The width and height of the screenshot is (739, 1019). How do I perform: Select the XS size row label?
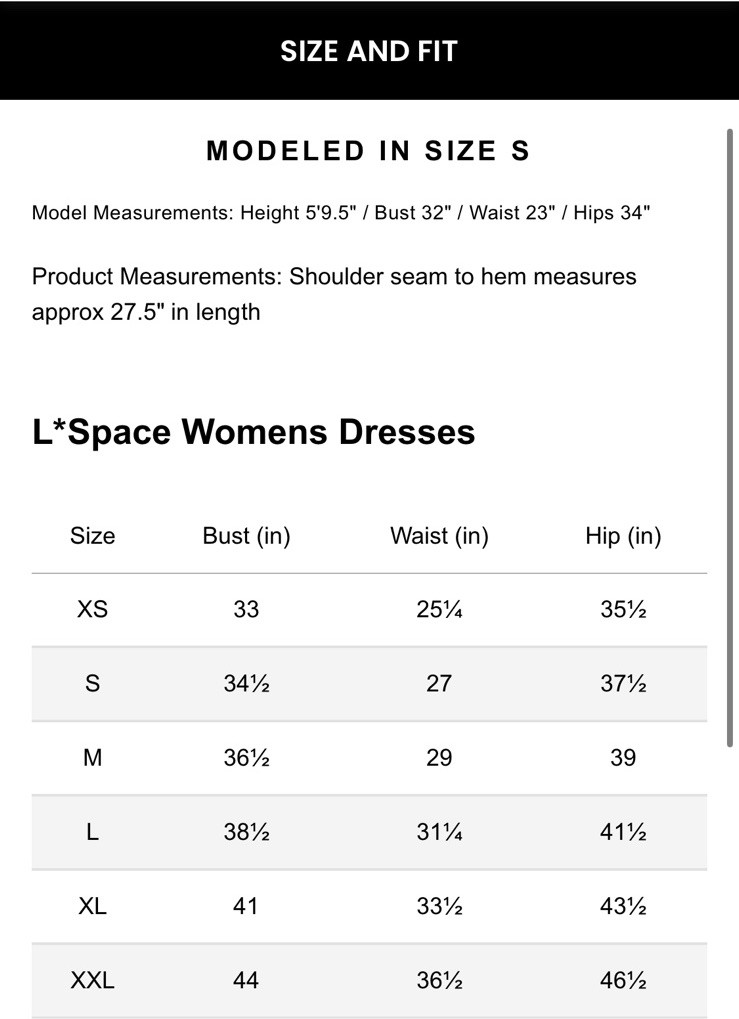[x=92, y=609]
